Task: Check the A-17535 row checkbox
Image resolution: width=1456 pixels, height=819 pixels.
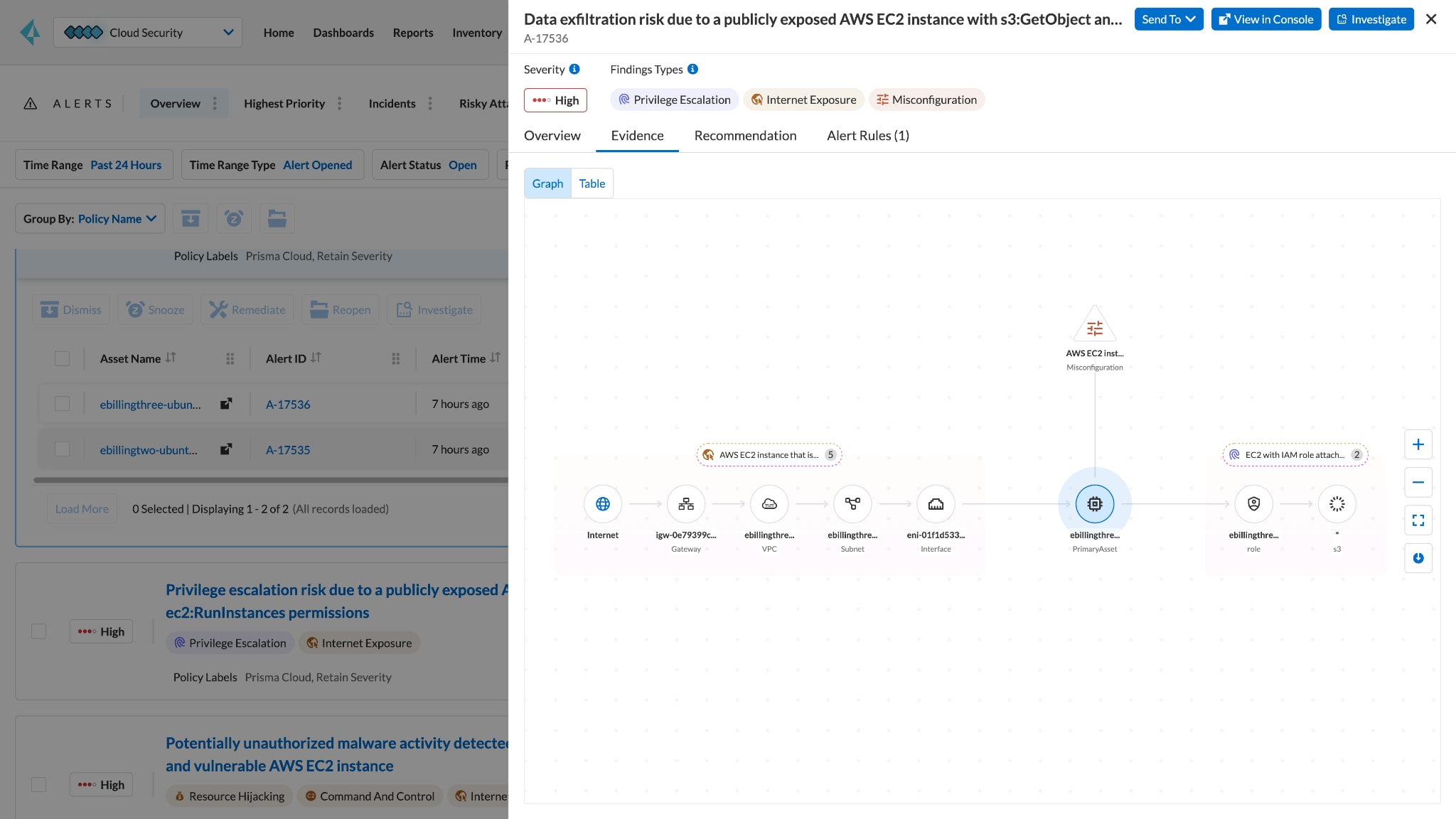Action: (x=63, y=449)
